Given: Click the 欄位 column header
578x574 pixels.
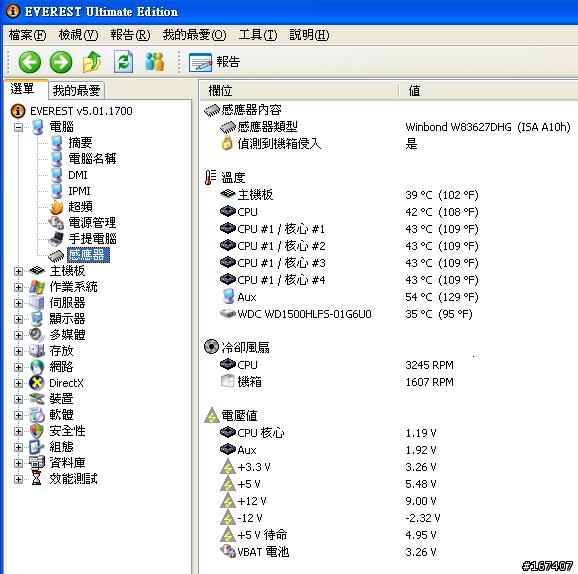Looking at the screenshot, I should [299, 91].
